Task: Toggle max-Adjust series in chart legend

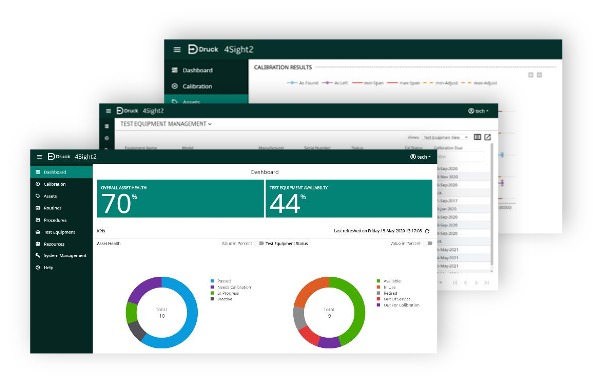Action: [x=479, y=83]
